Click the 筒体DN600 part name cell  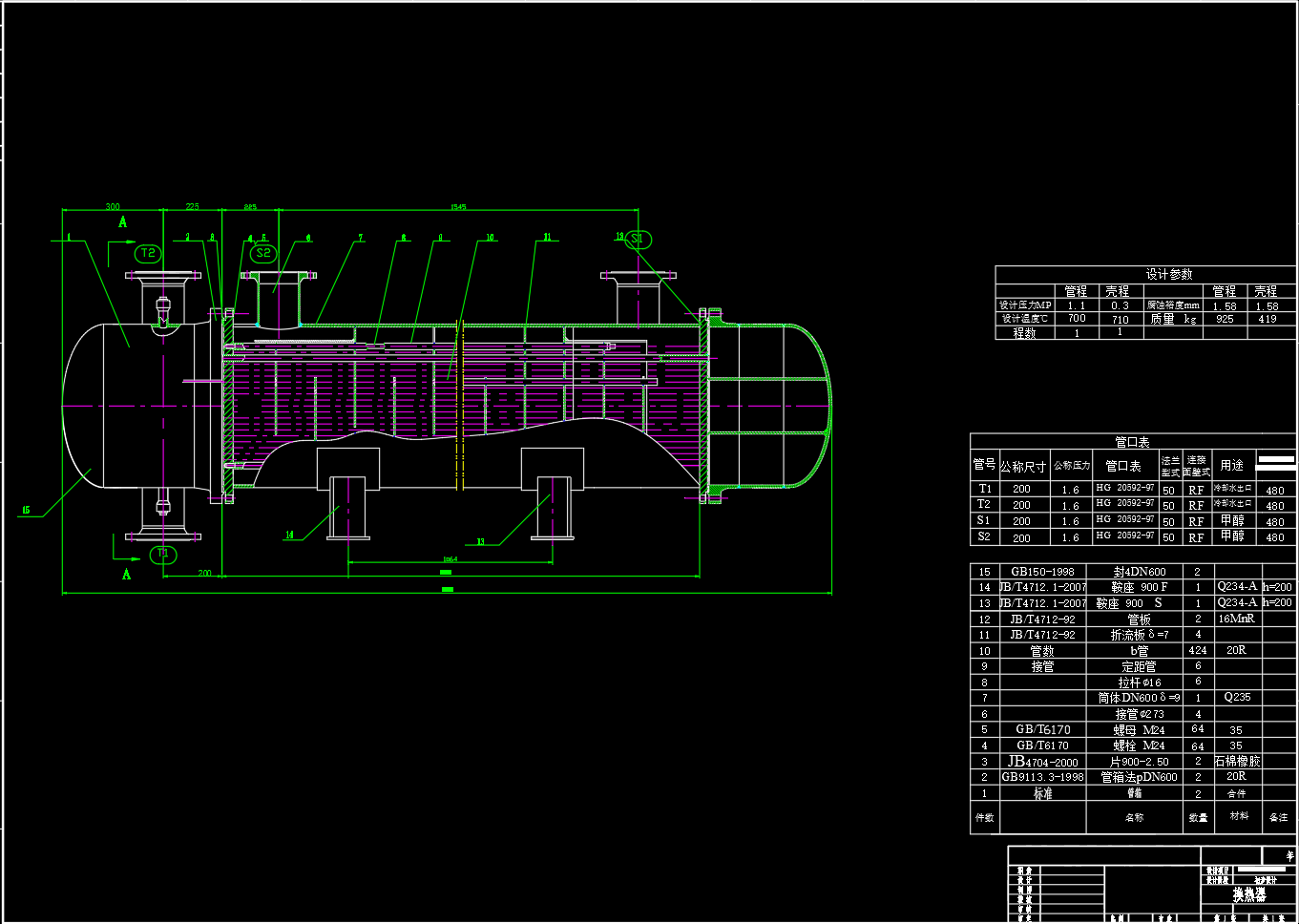coord(1138,698)
